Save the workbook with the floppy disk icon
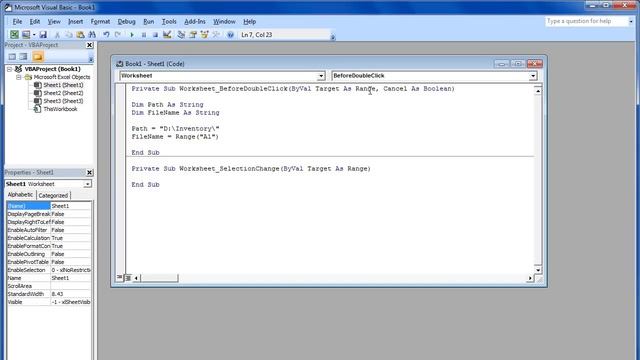 [x=43, y=35]
